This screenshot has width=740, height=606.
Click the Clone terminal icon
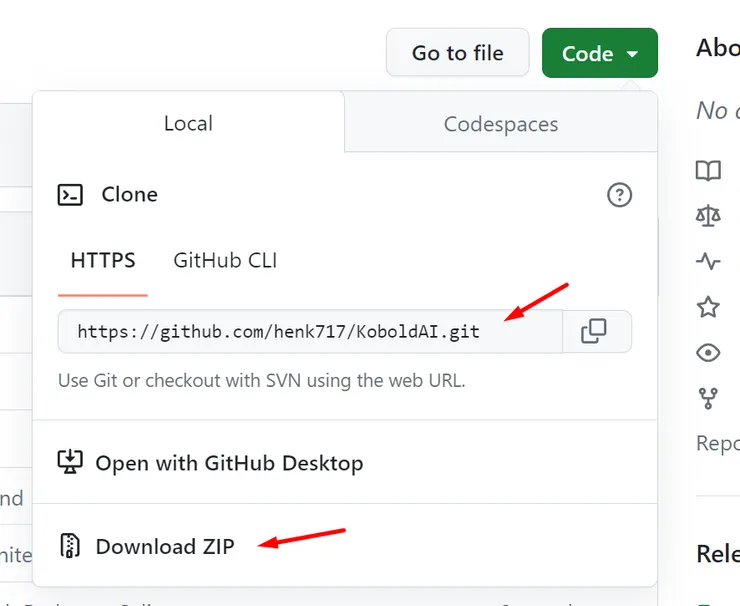(x=70, y=195)
